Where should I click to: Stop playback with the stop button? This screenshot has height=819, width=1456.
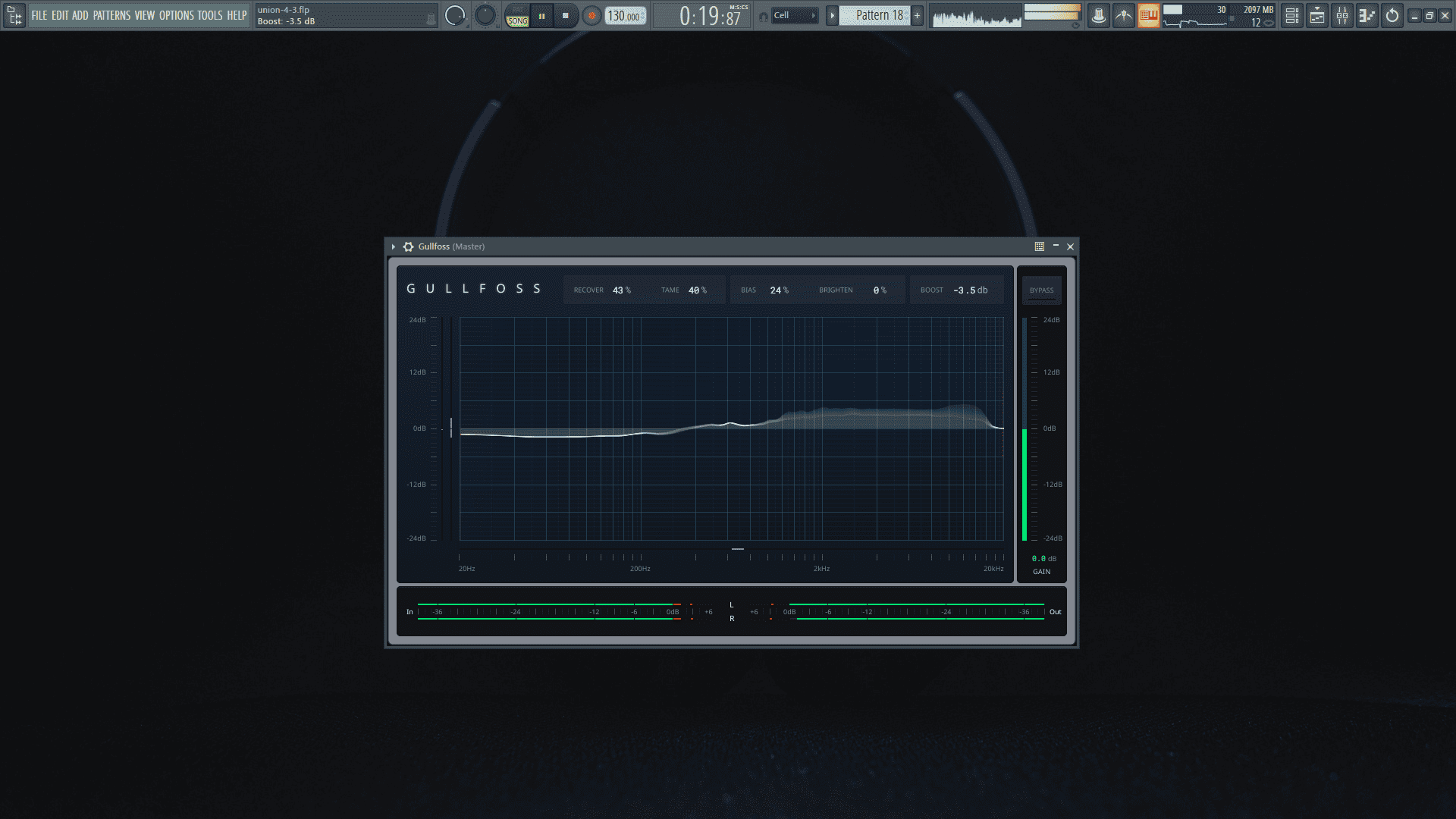[x=566, y=16]
